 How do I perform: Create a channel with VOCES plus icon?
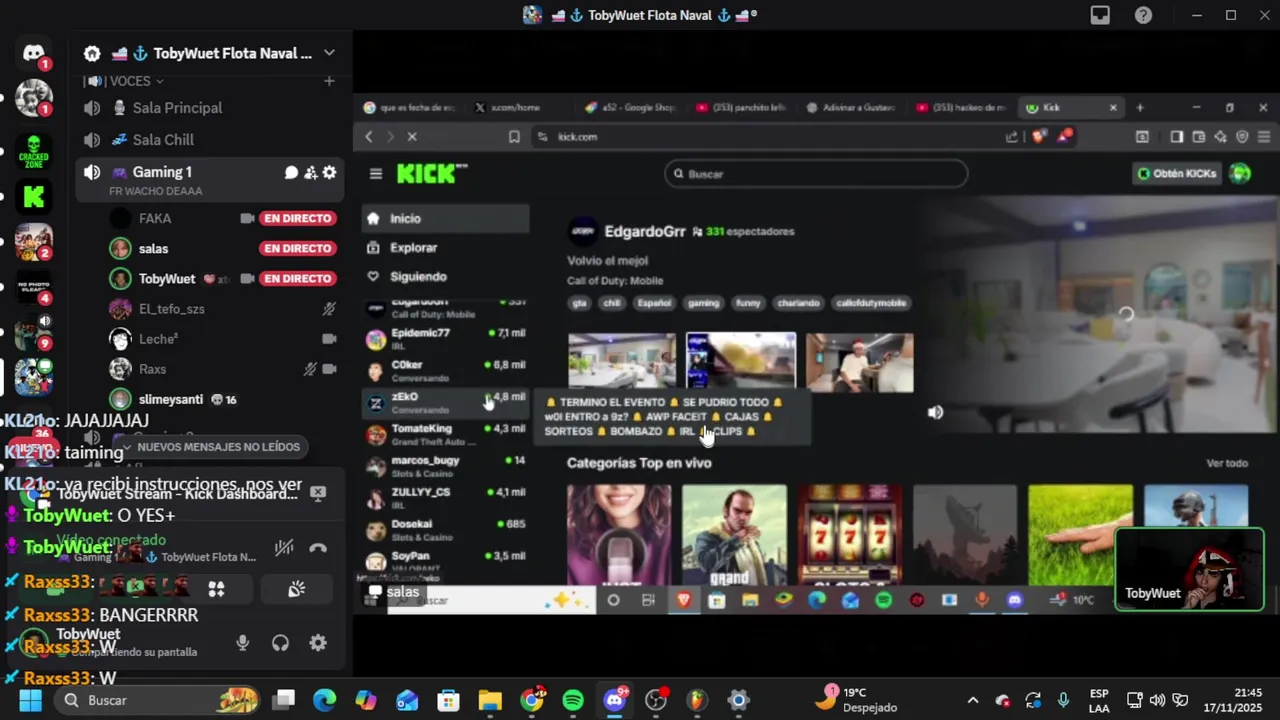pos(329,81)
